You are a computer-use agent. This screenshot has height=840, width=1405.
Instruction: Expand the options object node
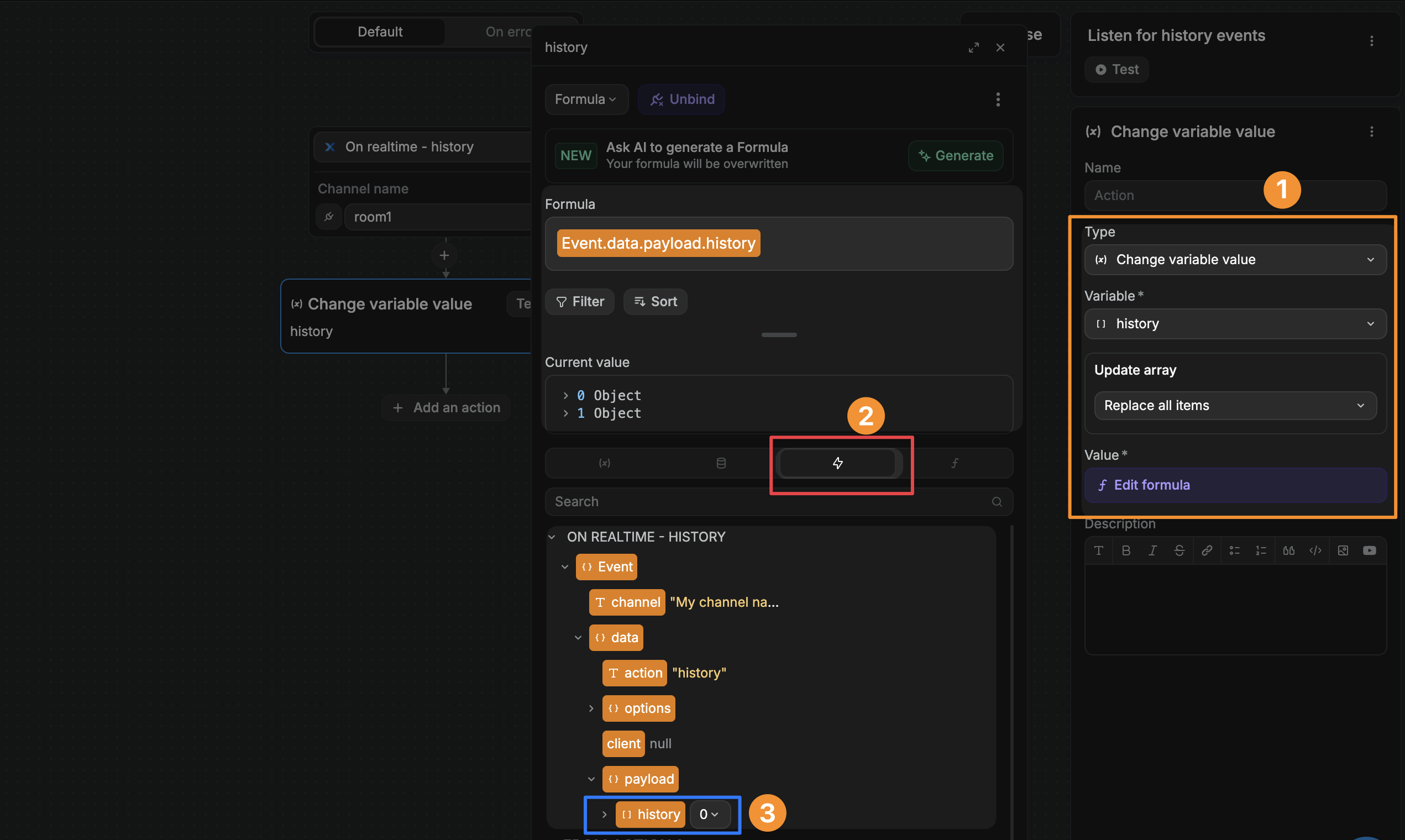click(x=591, y=708)
